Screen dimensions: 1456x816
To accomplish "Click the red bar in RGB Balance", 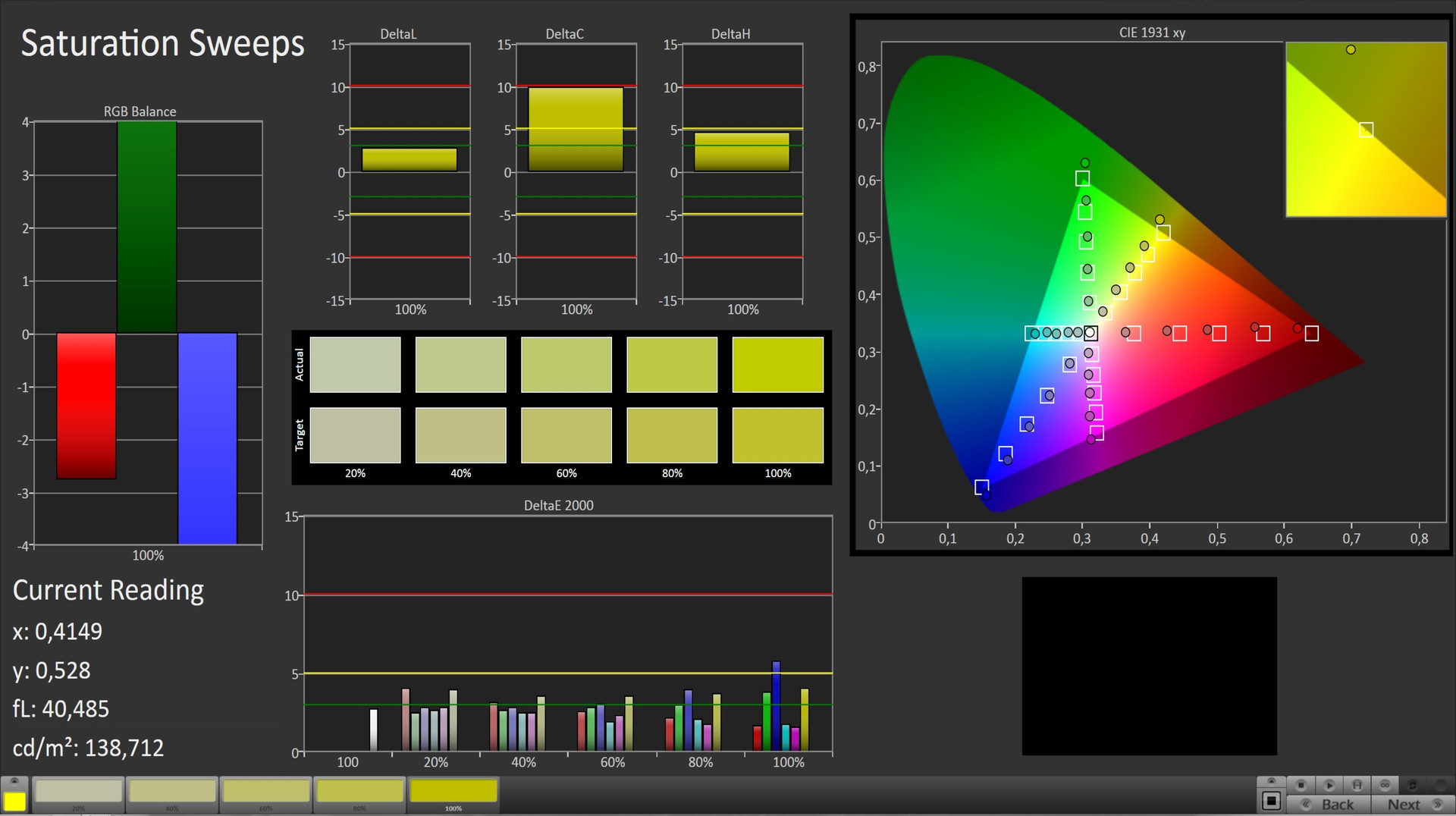I will pos(86,406).
